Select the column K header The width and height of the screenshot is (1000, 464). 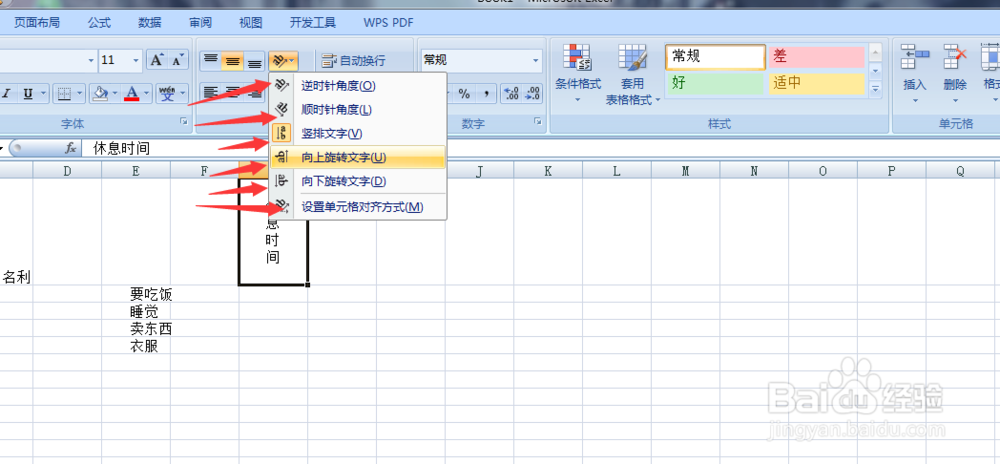548,171
